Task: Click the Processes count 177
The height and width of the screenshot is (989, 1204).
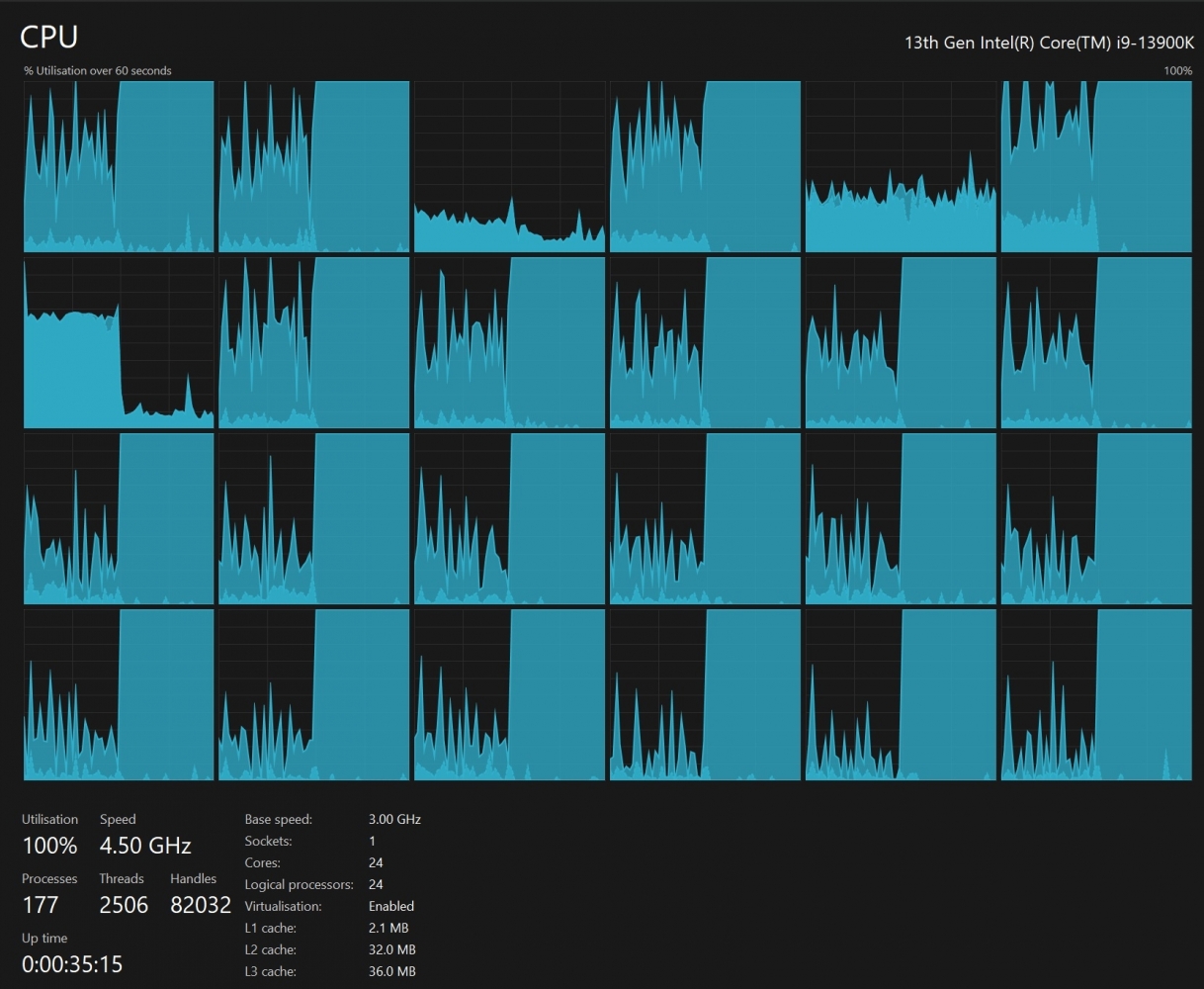Action: click(x=41, y=905)
